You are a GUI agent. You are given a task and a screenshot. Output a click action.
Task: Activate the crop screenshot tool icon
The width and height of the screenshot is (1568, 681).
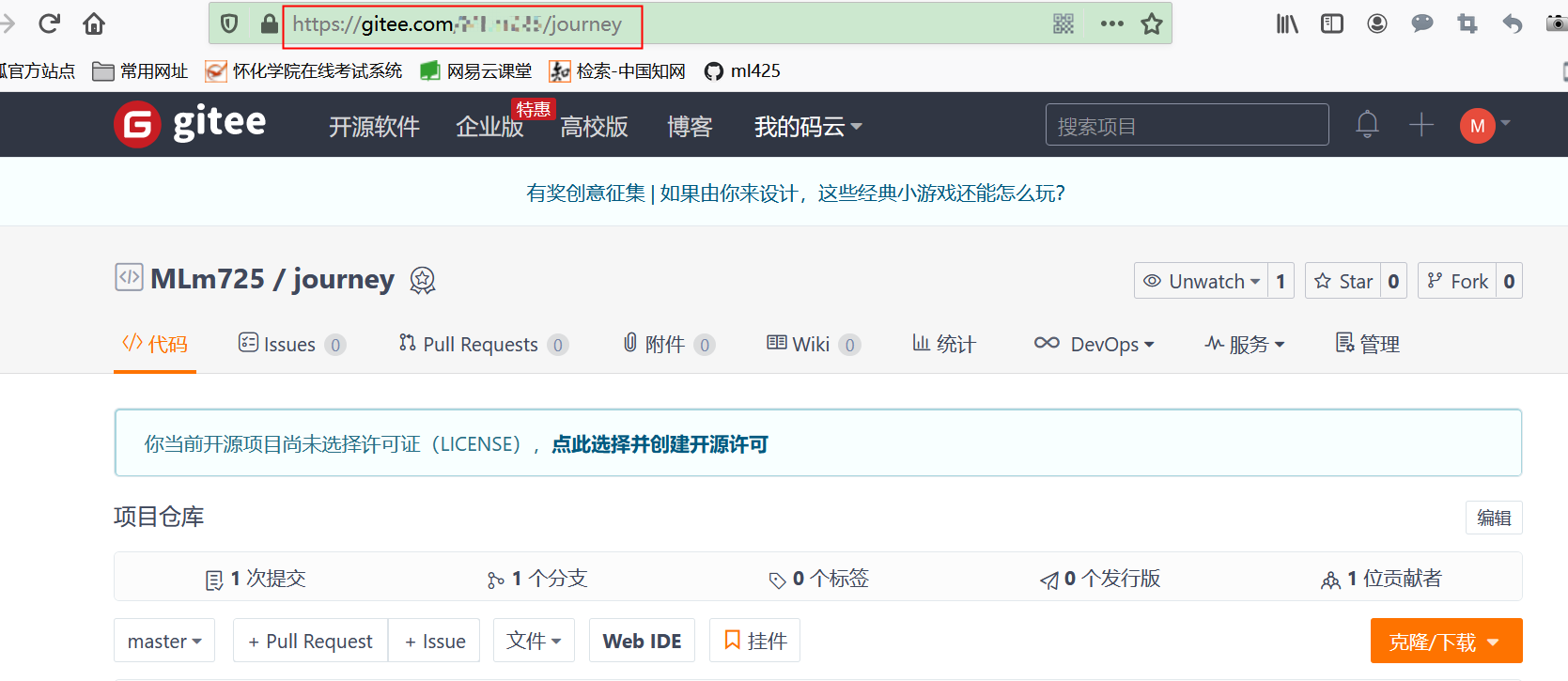coord(1467,23)
